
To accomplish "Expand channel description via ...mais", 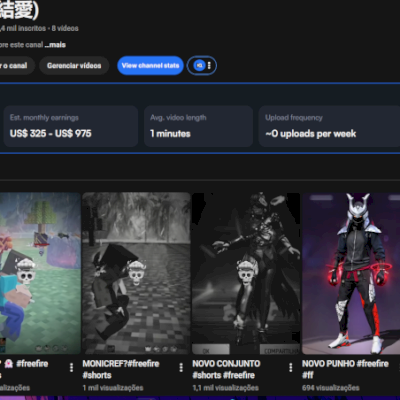I will coord(55,45).
